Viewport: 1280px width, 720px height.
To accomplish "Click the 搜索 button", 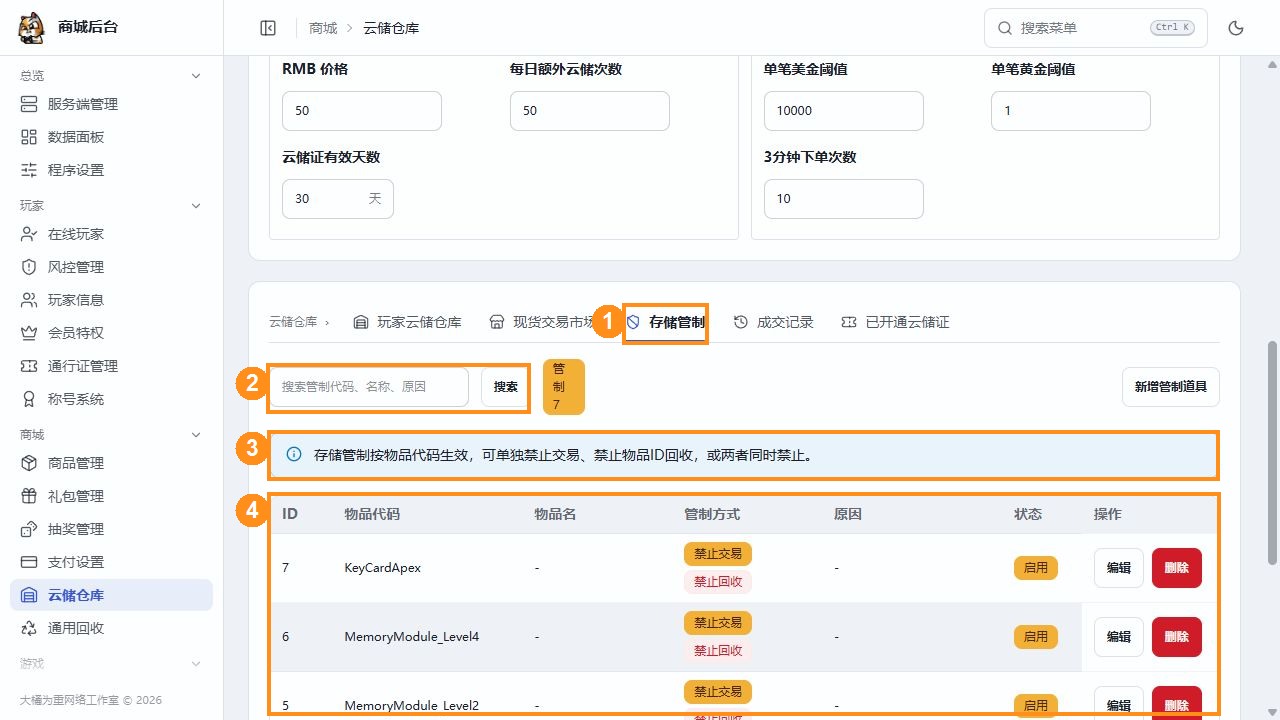I will coord(506,387).
